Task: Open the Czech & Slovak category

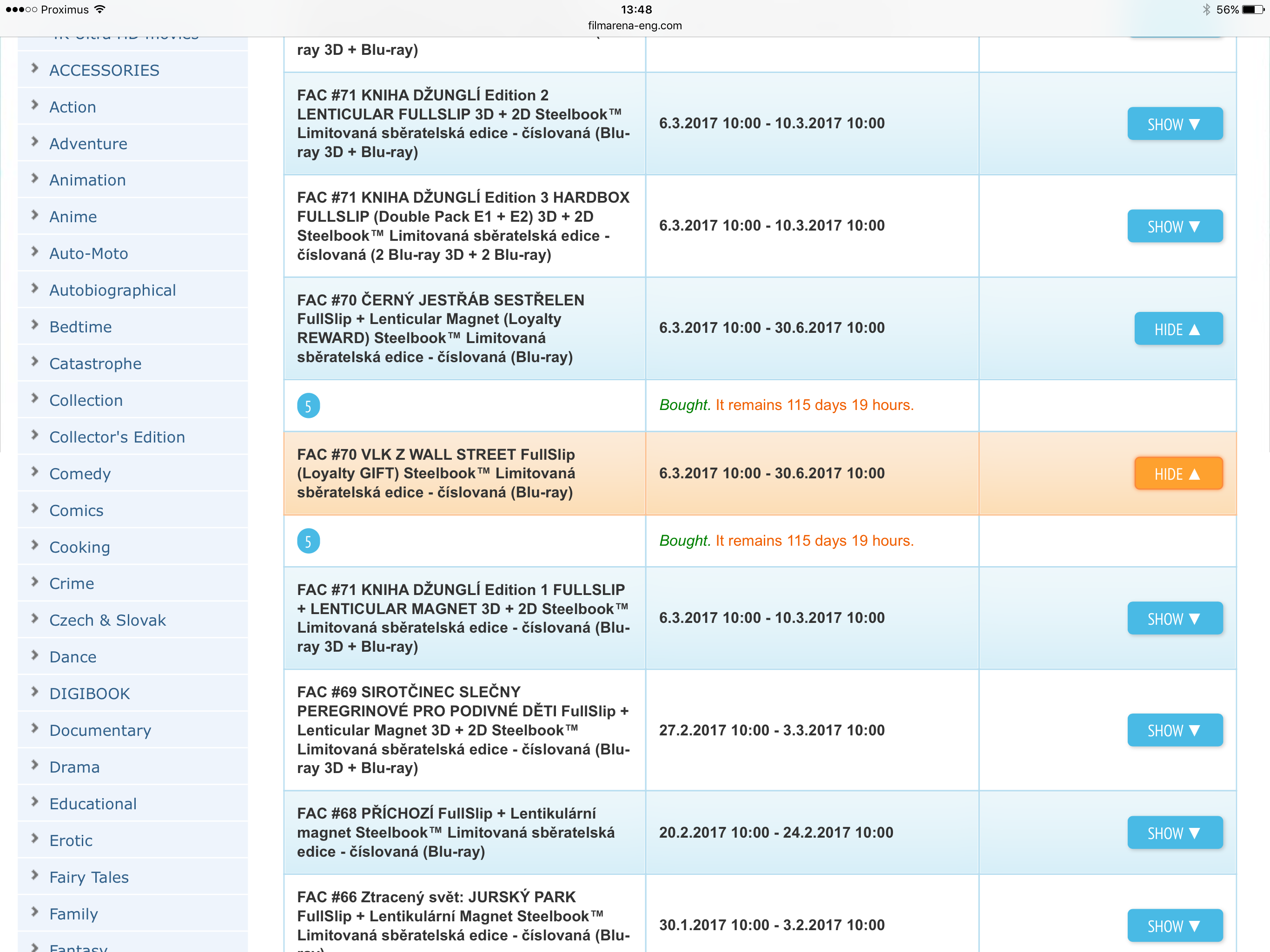Action: point(107,620)
